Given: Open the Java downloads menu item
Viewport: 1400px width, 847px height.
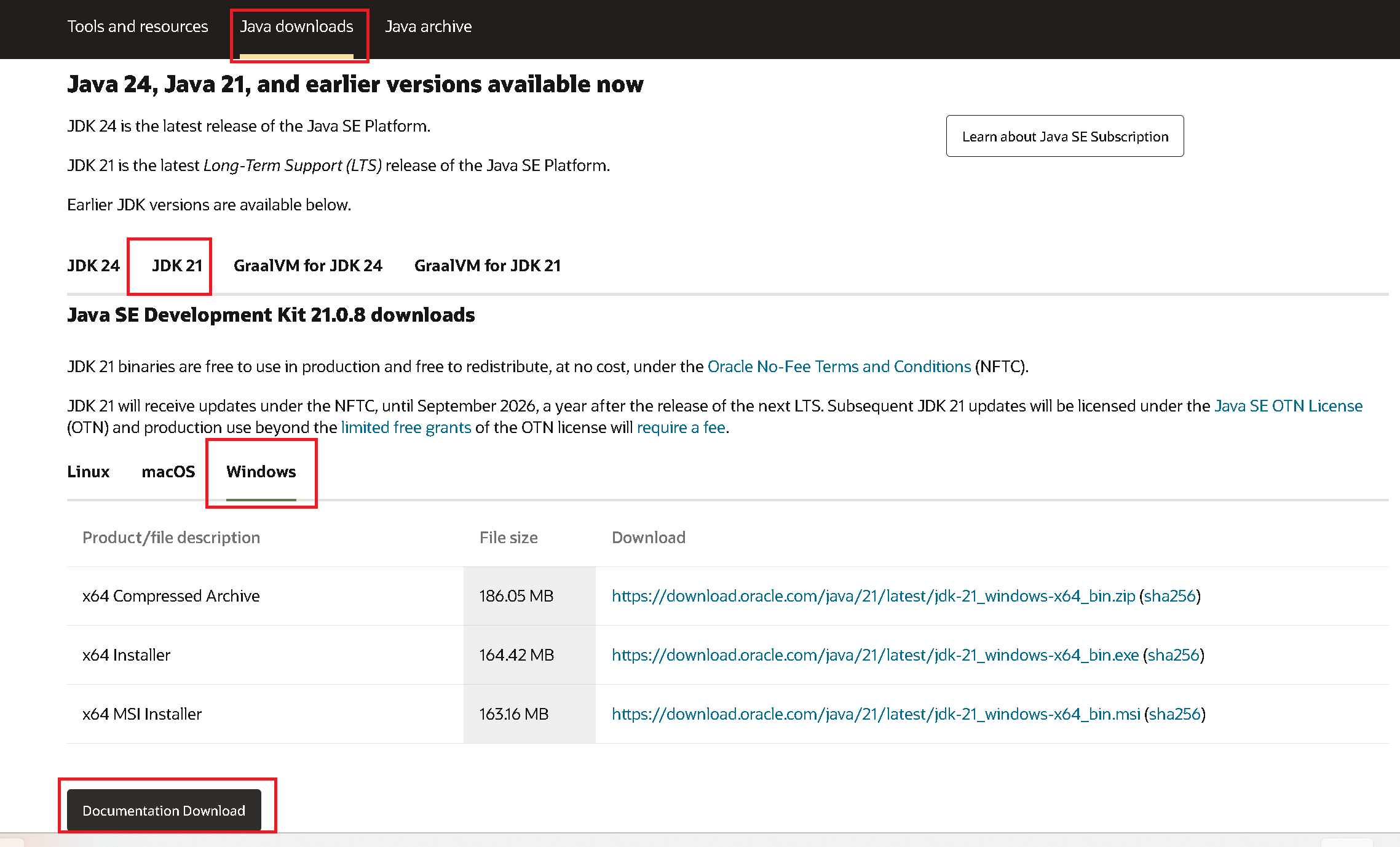Looking at the screenshot, I should [298, 27].
